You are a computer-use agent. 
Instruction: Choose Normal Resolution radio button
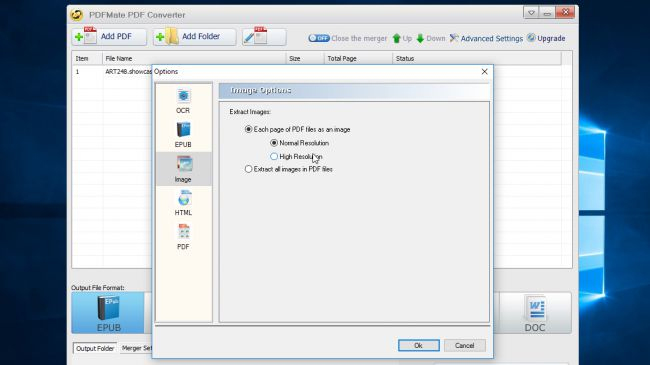pos(299,143)
